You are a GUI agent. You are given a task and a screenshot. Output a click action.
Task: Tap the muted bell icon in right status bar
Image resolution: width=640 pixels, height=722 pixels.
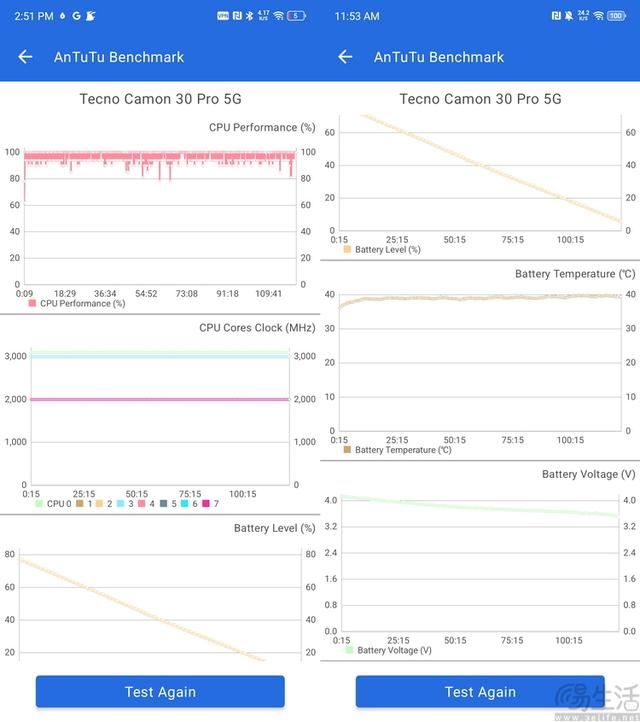point(568,16)
